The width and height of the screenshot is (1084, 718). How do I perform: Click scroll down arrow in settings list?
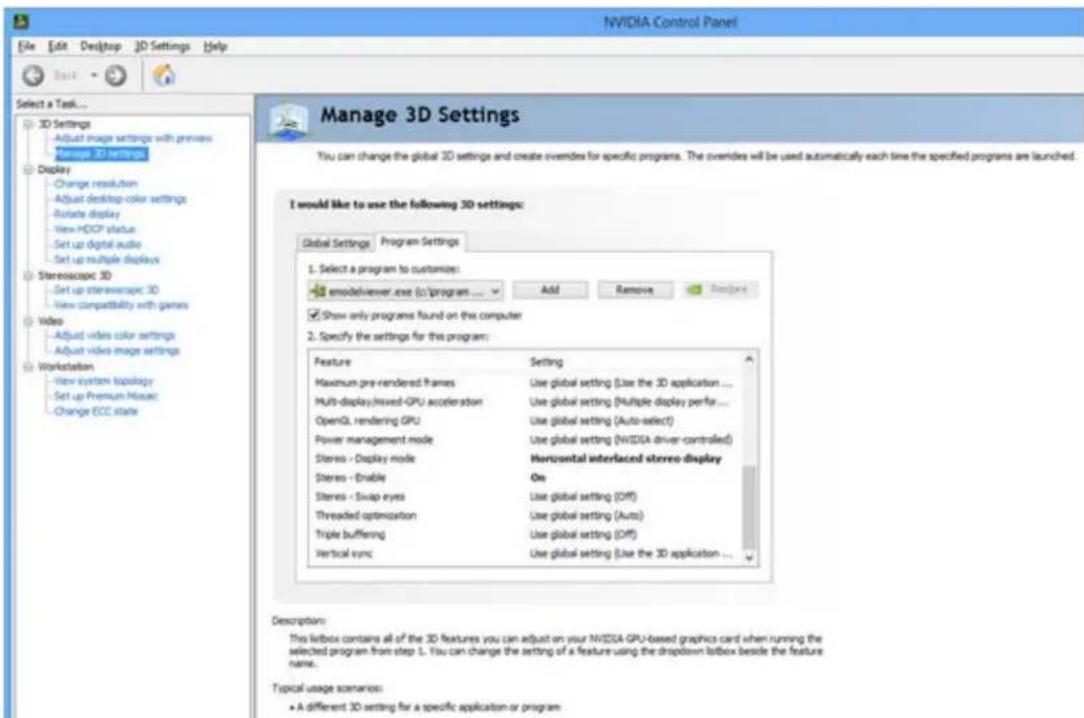pos(749,558)
